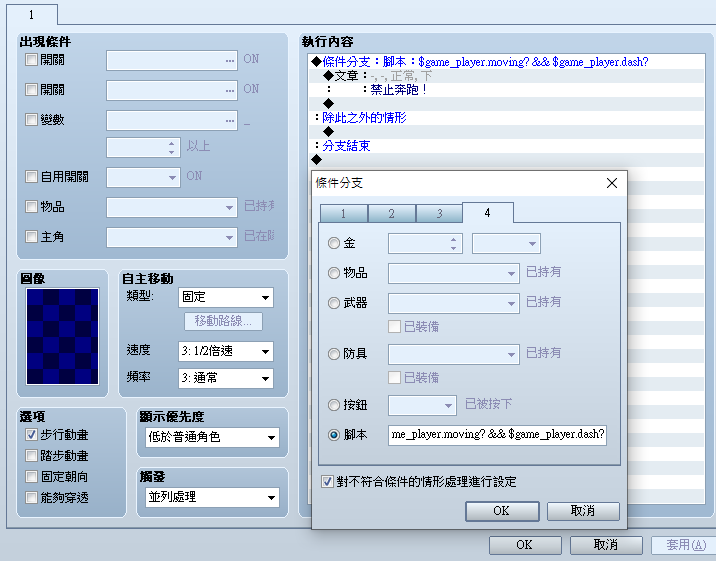Open the 主角 dropdown in 出現條件
Image resolution: width=716 pixels, height=561 pixels.
click(x=172, y=237)
